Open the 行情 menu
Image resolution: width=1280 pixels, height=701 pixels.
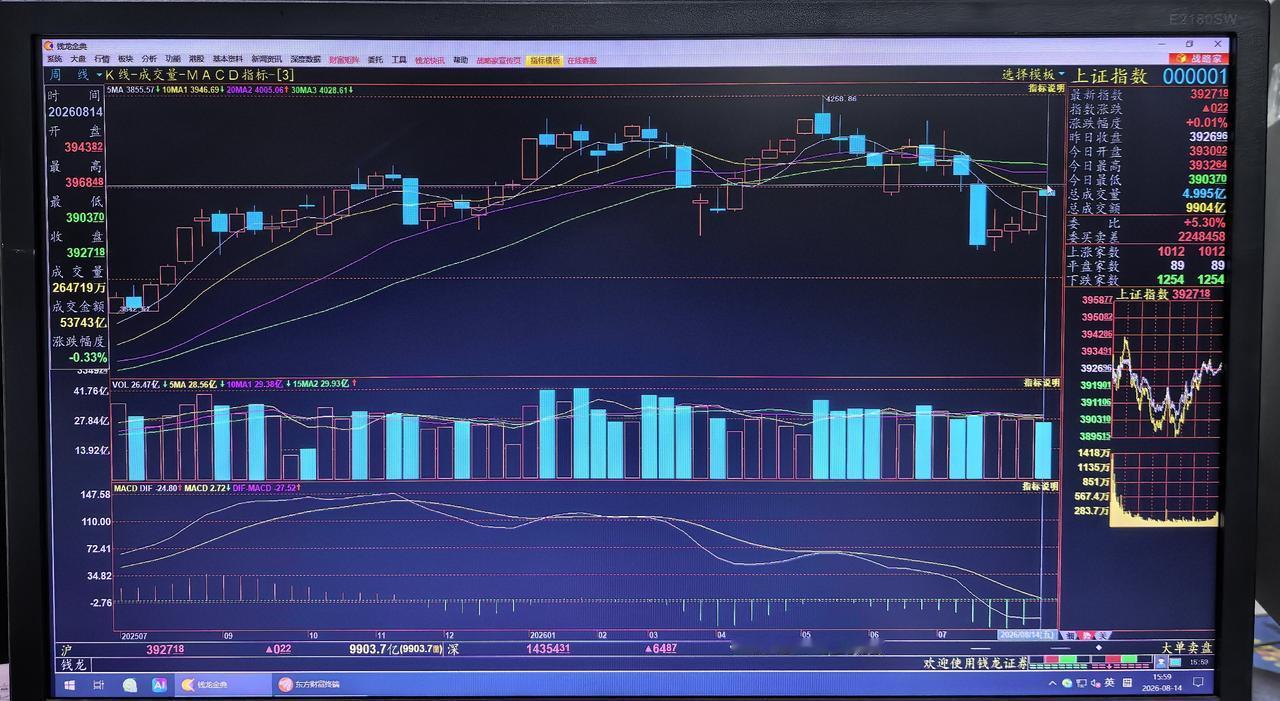click(x=101, y=60)
